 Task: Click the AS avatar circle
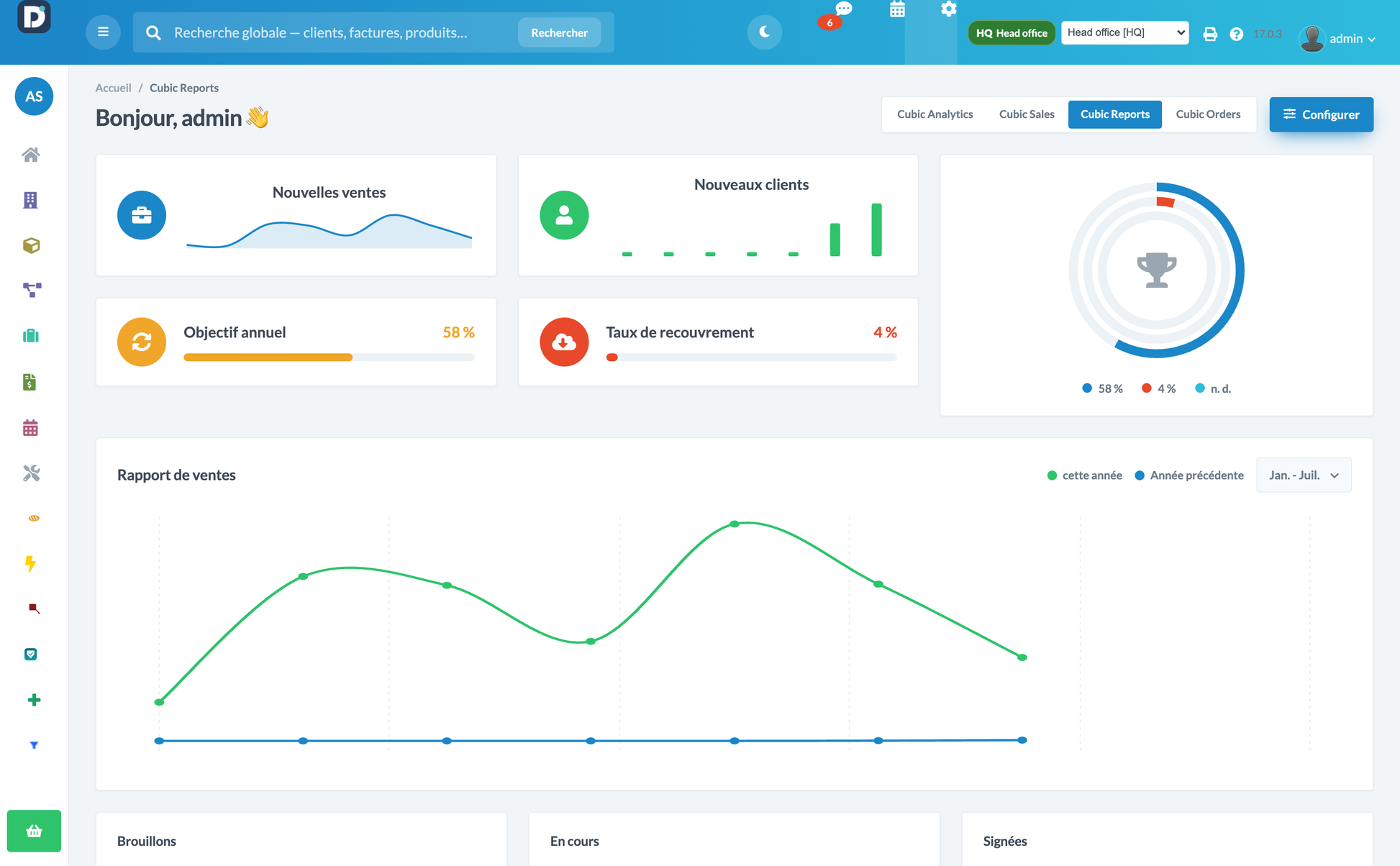point(34,96)
